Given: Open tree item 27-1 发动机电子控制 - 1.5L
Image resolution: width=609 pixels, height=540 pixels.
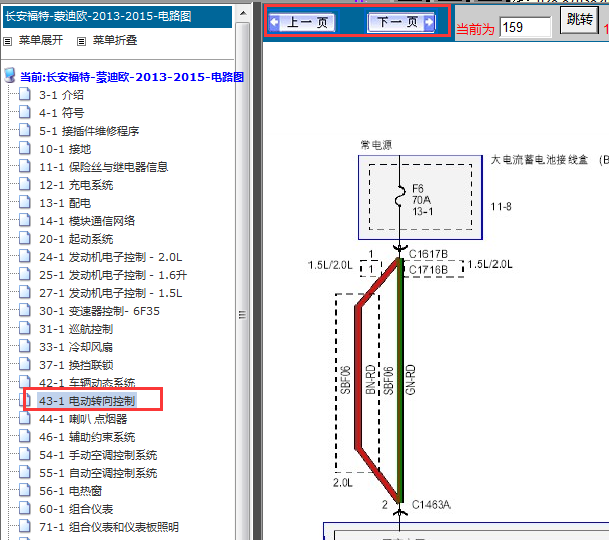Looking at the screenshot, I should coord(110,293).
